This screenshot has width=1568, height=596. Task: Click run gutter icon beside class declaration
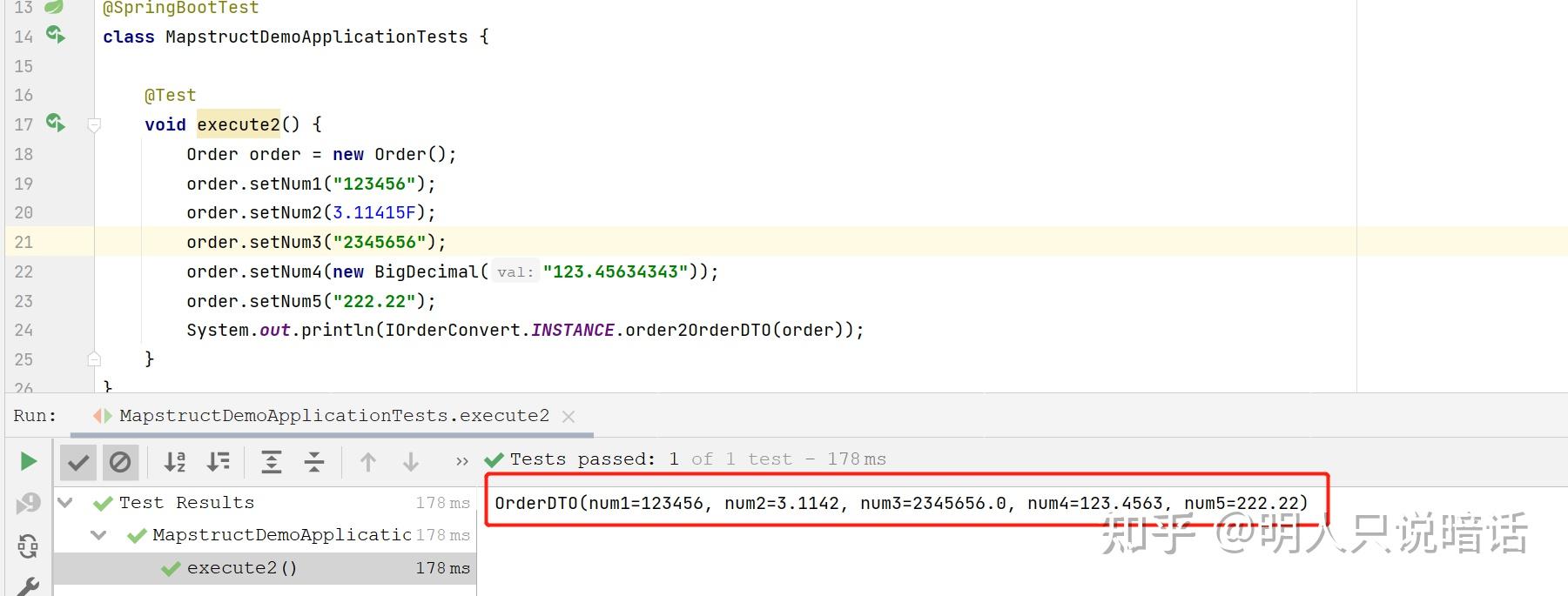click(x=56, y=35)
